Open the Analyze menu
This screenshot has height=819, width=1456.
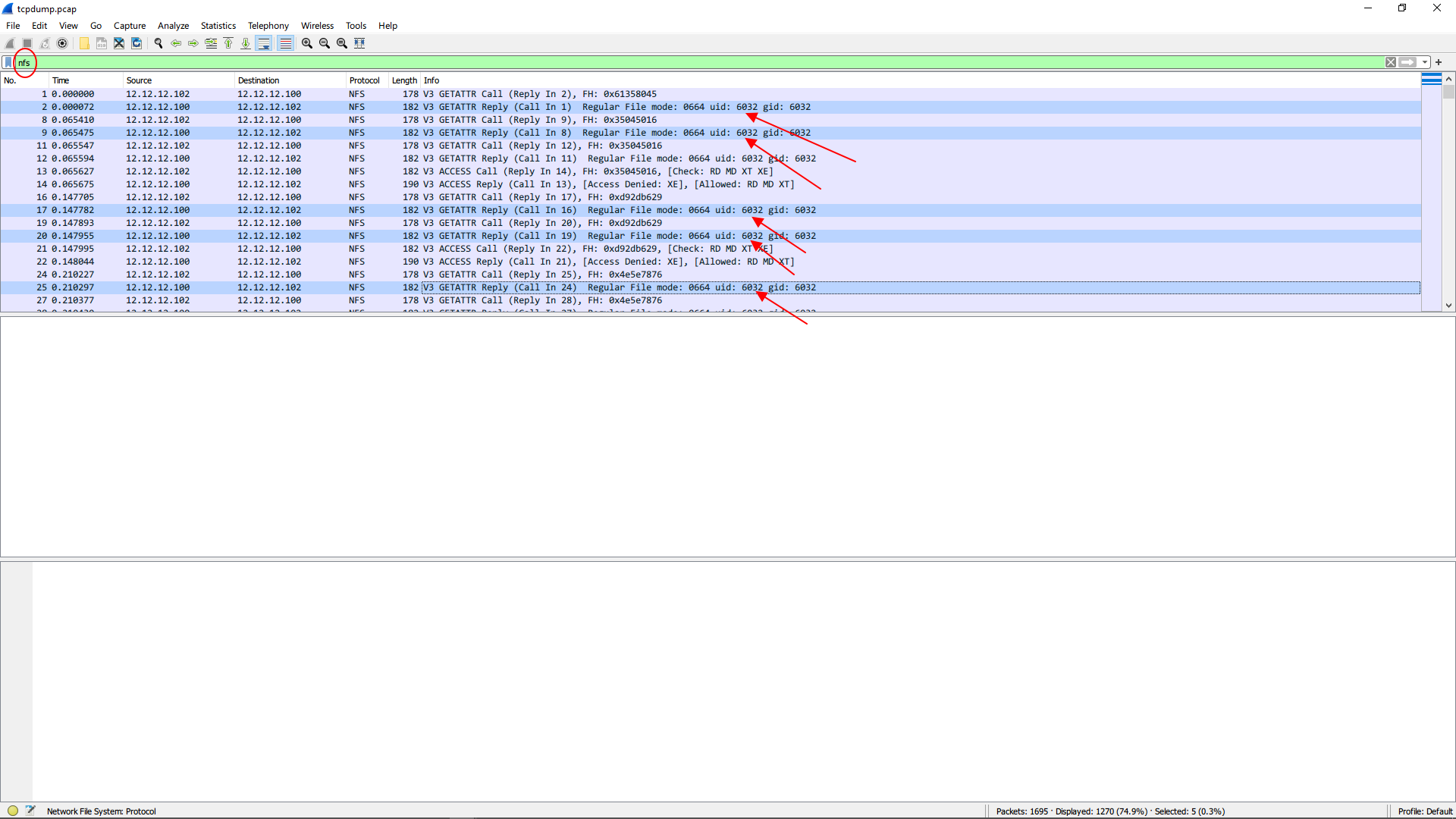click(x=173, y=26)
